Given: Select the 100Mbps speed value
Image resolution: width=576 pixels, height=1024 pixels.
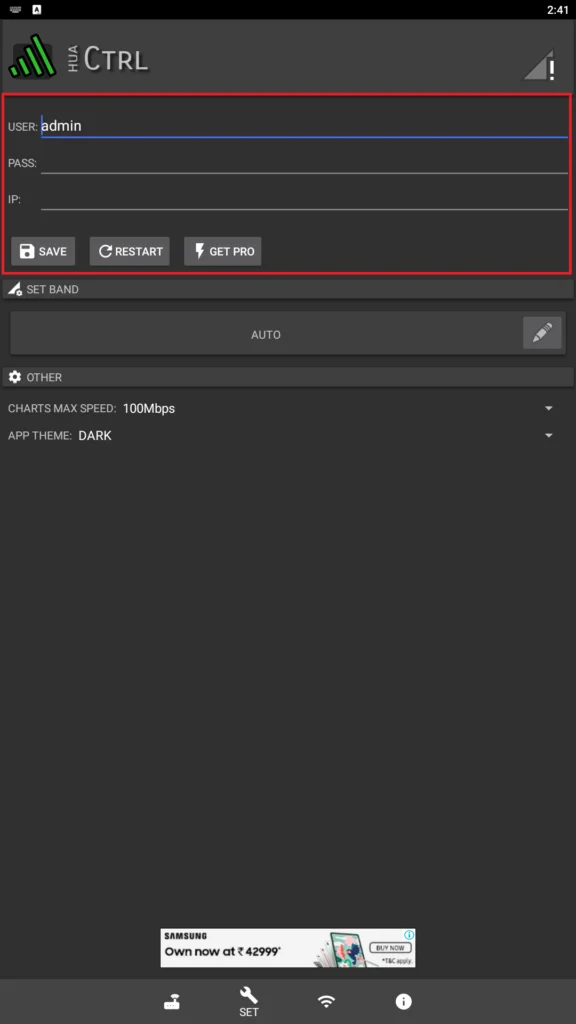Looking at the screenshot, I should click(x=149, y=409).
